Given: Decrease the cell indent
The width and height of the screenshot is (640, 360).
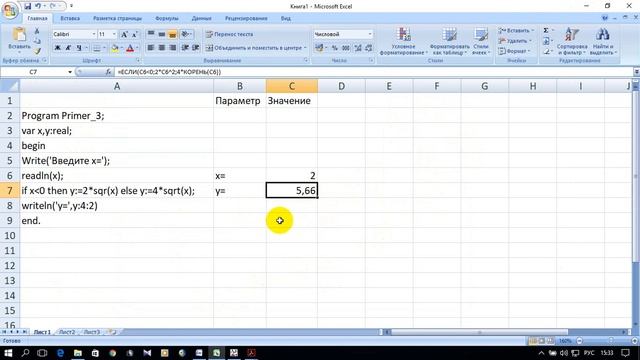Looking at the screenshot, I should [185, 48].
